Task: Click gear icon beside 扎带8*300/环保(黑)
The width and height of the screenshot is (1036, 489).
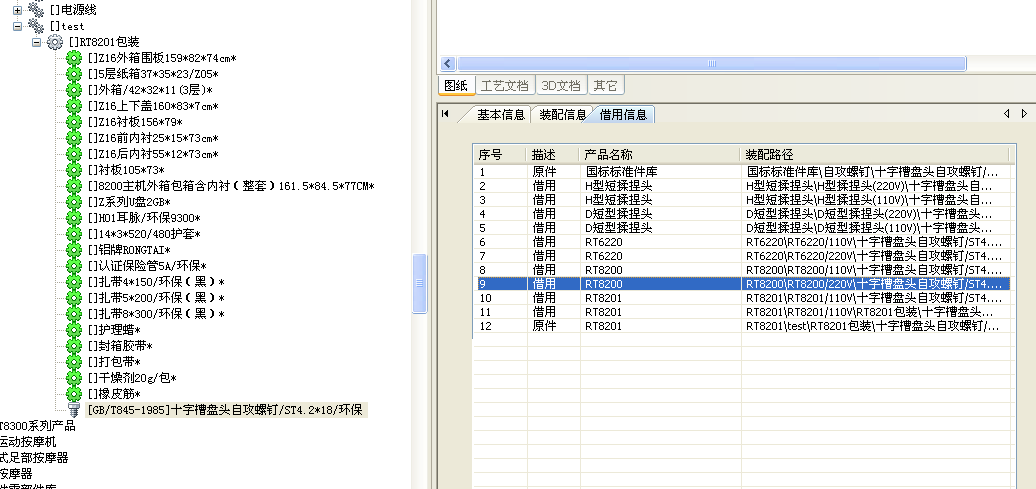Action: [74, 314]
